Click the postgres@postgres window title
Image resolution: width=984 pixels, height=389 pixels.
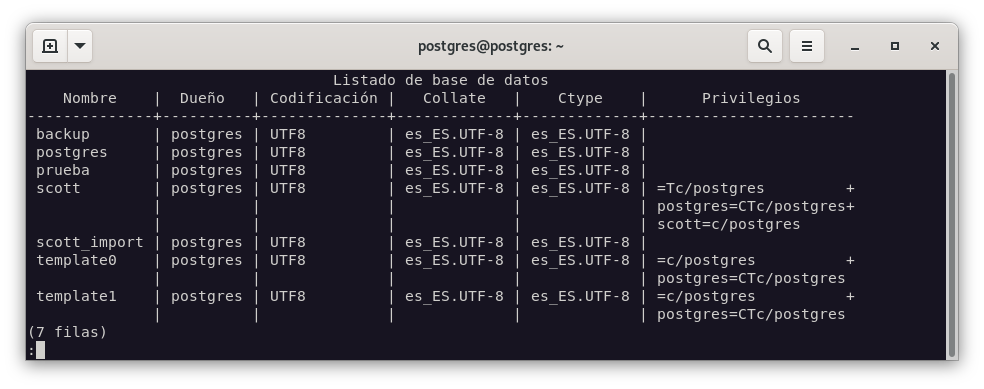pos(491,46)
